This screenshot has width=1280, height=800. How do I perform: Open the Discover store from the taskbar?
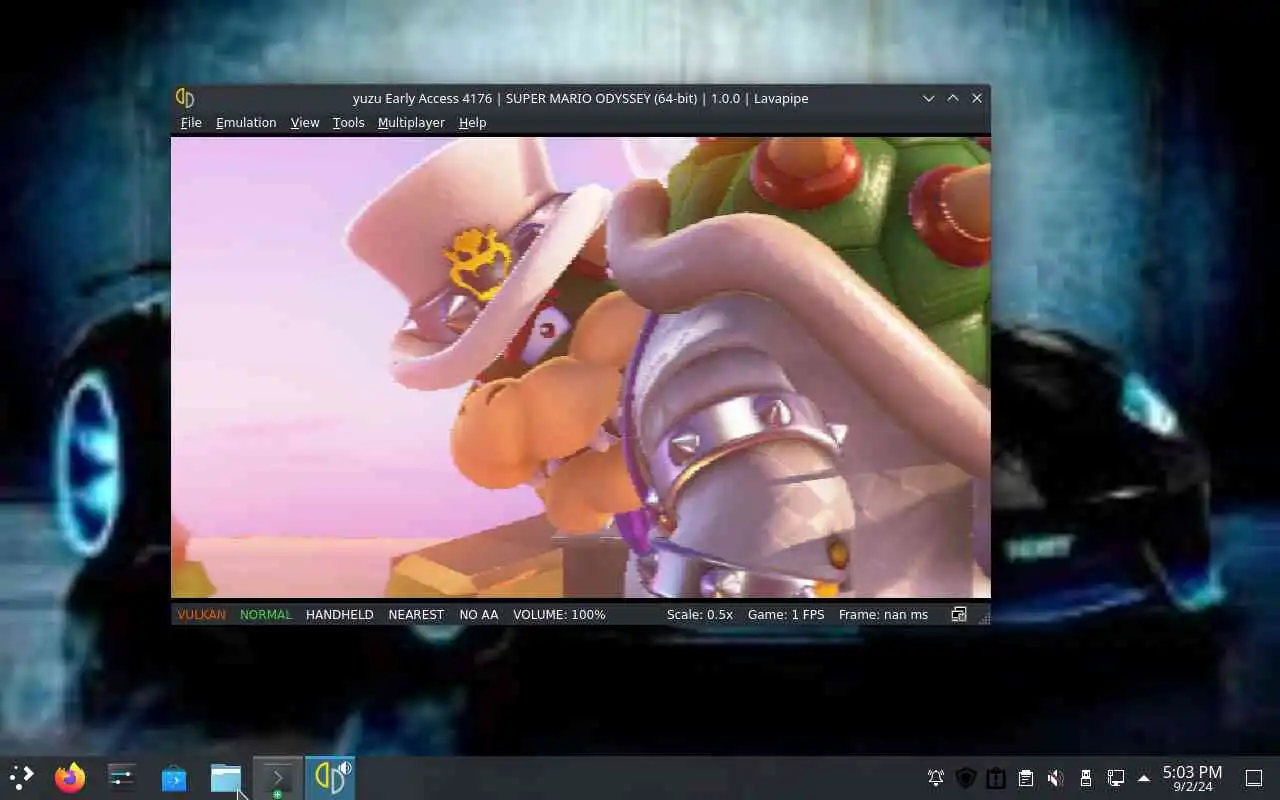pos(174,777)
